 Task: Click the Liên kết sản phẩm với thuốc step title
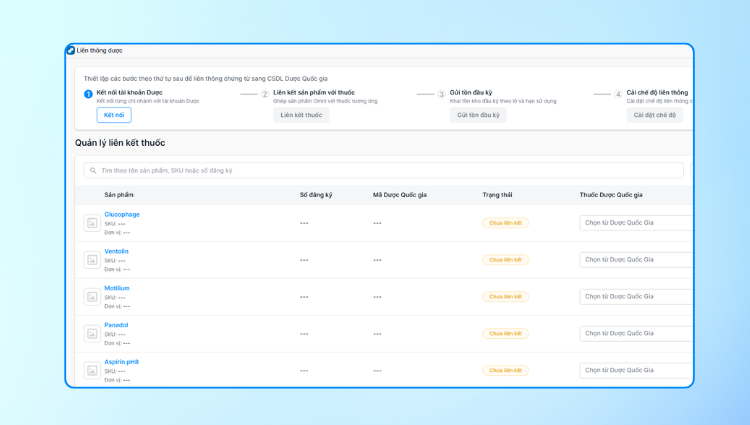314,93
